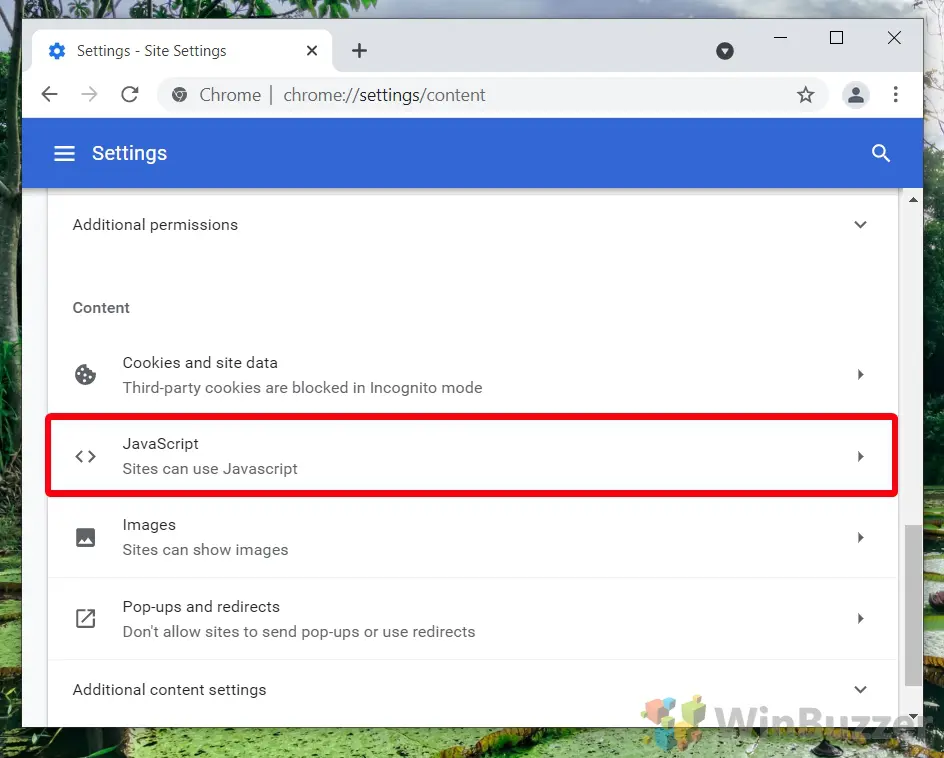Open Chrome's three-dot menu
Screen dimensions: 944x758
click(x=895, y=95)
